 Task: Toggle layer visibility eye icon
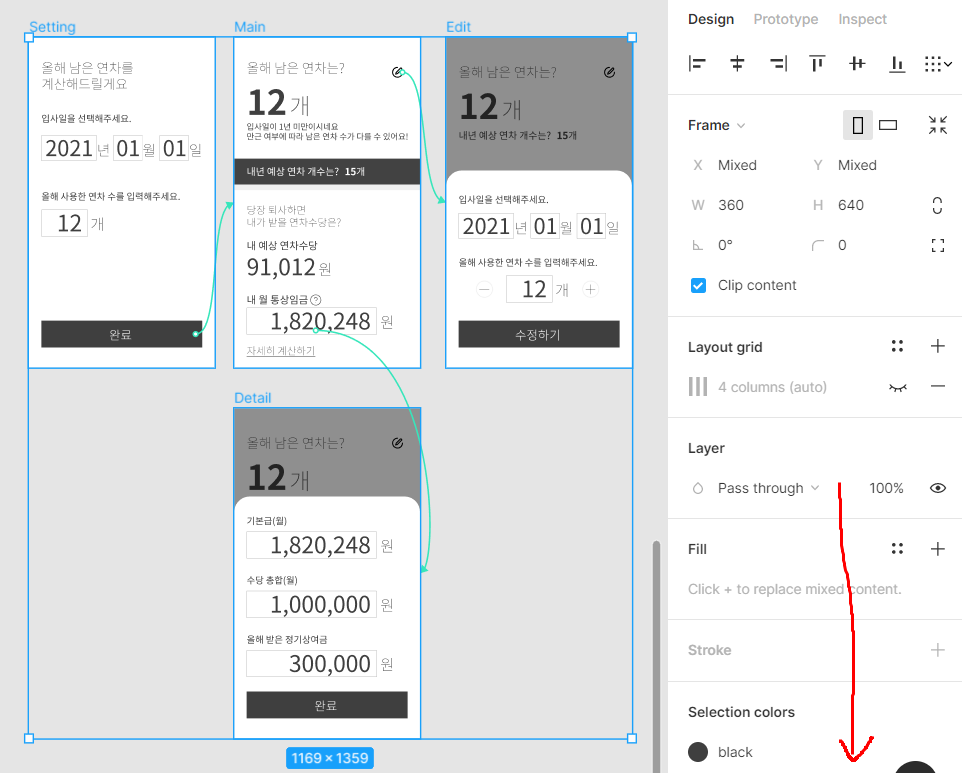pos(937,488)
